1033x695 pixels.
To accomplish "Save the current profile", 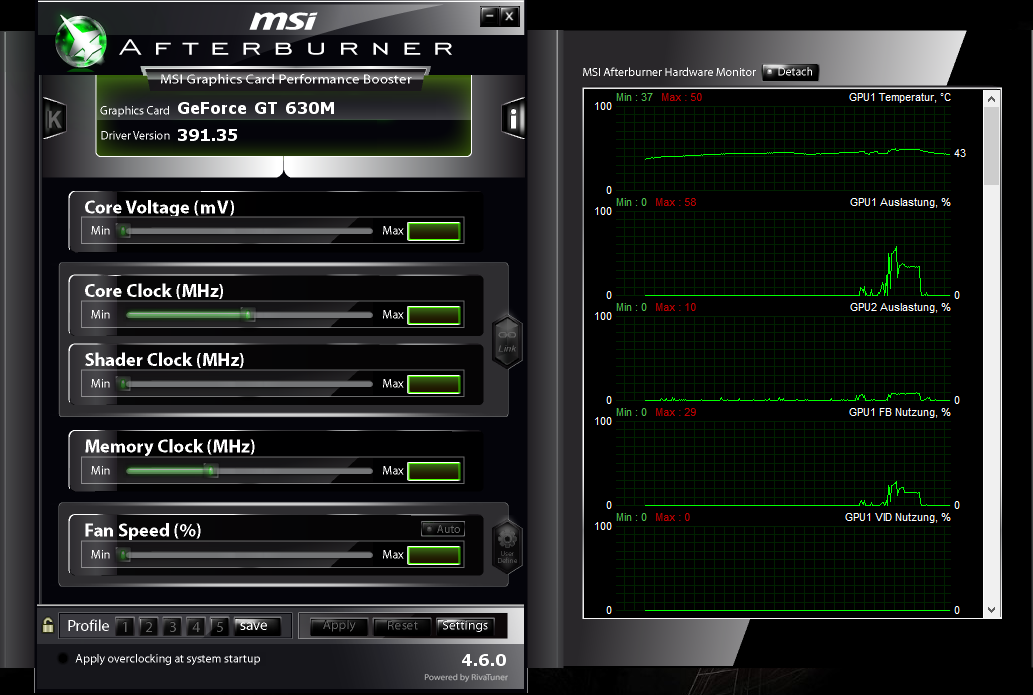I will point(258,626).
